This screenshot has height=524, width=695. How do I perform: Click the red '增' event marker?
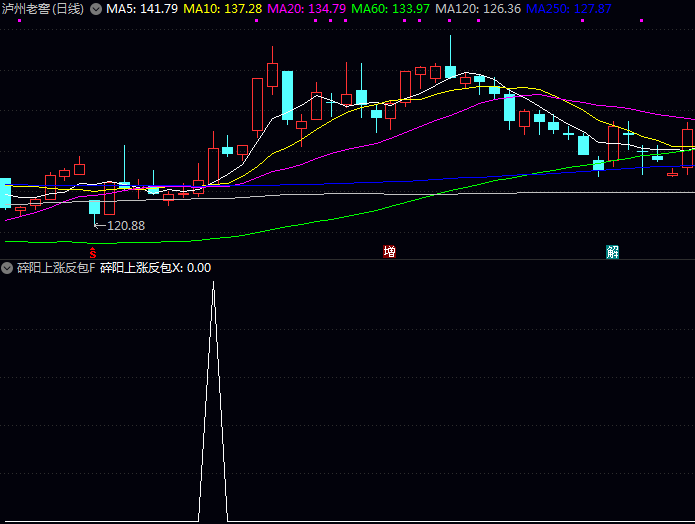(x=389, y=251)
